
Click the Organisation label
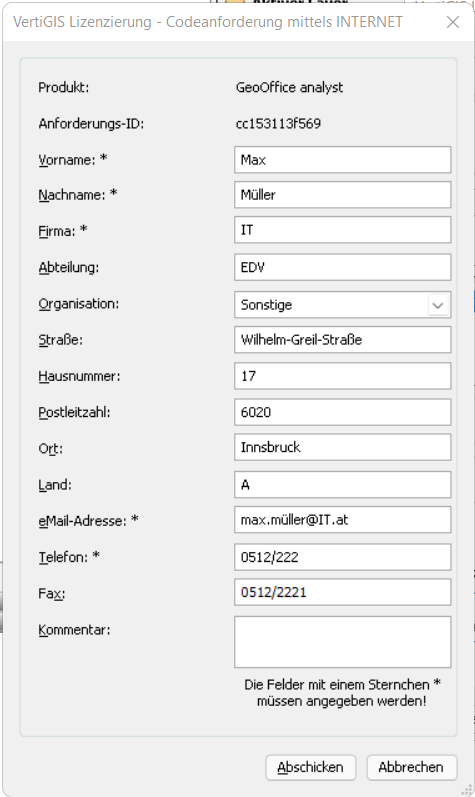[x=79, y=304]
